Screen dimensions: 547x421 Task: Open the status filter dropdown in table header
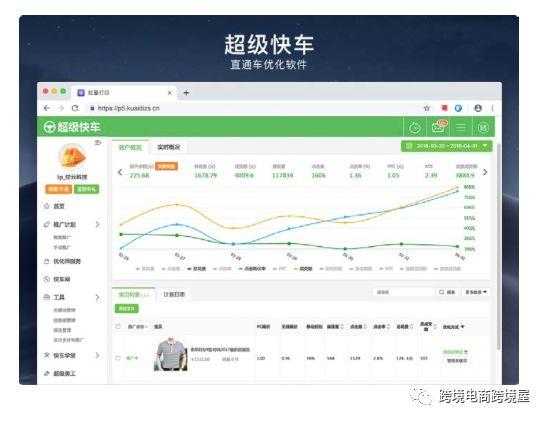pos(138,327)
